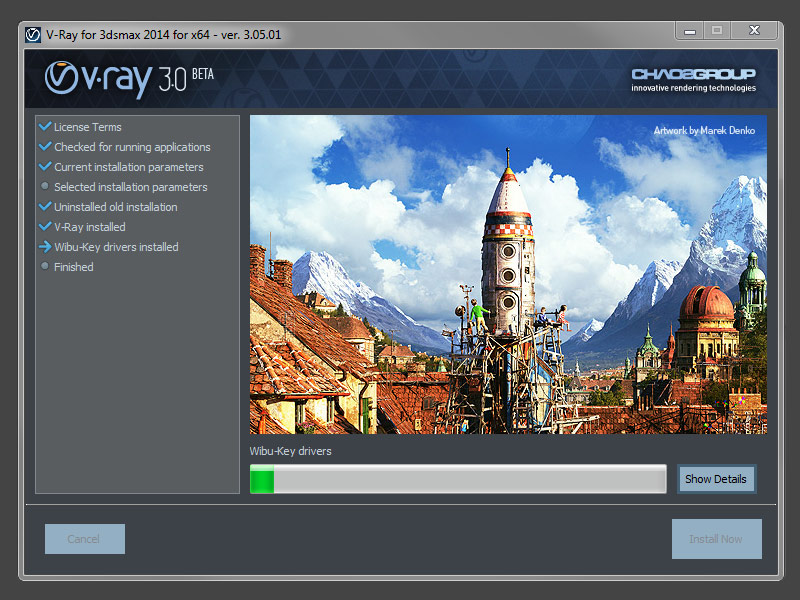Image resolution: width=800 pixels, height=600 pixels.
Task: Click the Install Now button
Action: [x=716, y=539]
